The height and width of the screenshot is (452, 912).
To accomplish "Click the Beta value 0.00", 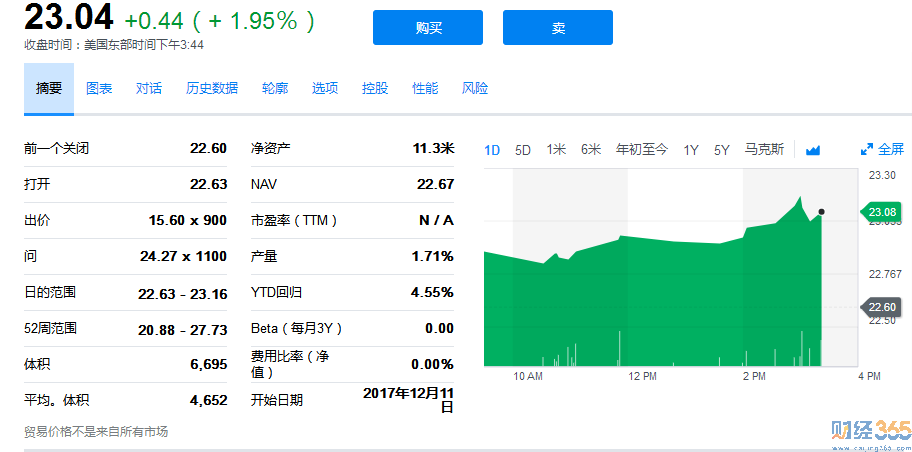I will pos(439,328).
